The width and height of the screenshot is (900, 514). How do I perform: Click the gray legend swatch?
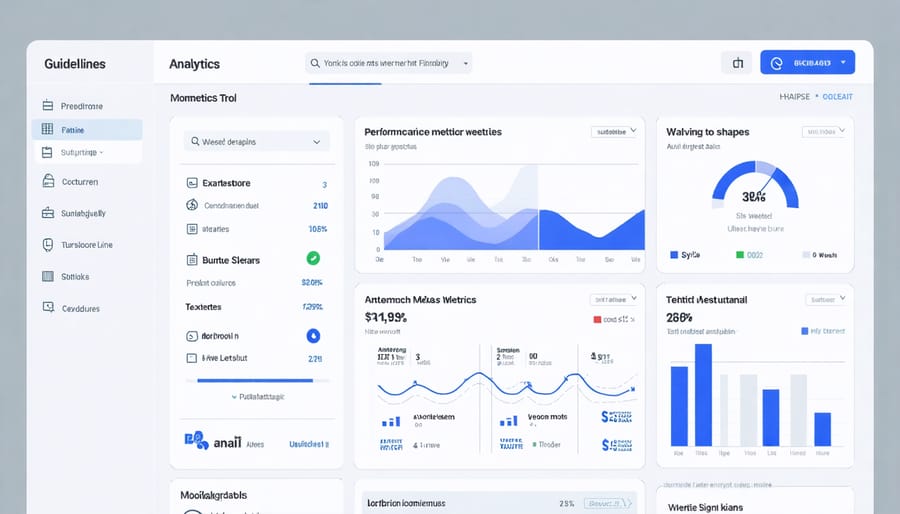(806, 255)
